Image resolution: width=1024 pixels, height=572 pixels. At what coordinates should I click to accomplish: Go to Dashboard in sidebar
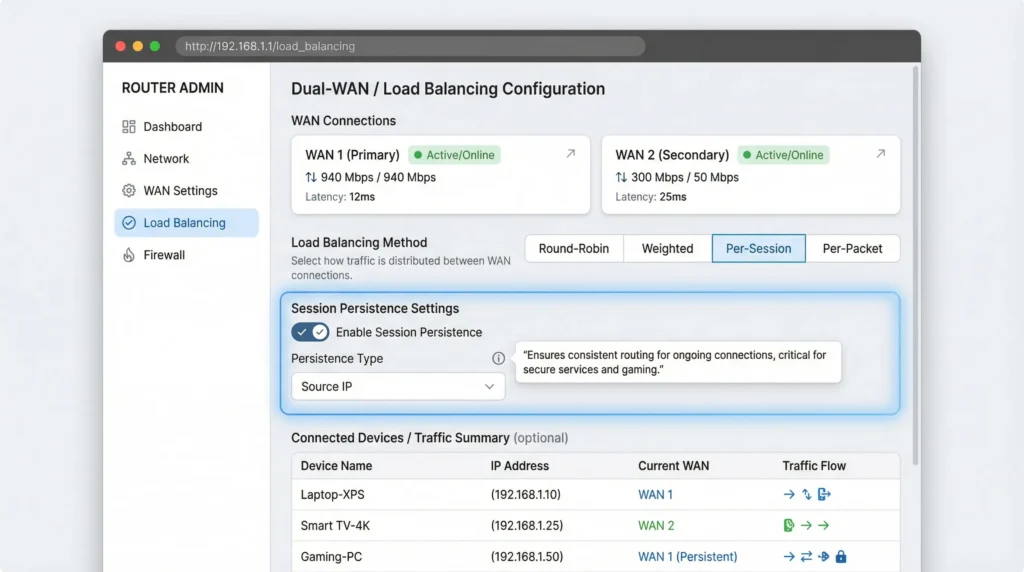tap(186, 127)
